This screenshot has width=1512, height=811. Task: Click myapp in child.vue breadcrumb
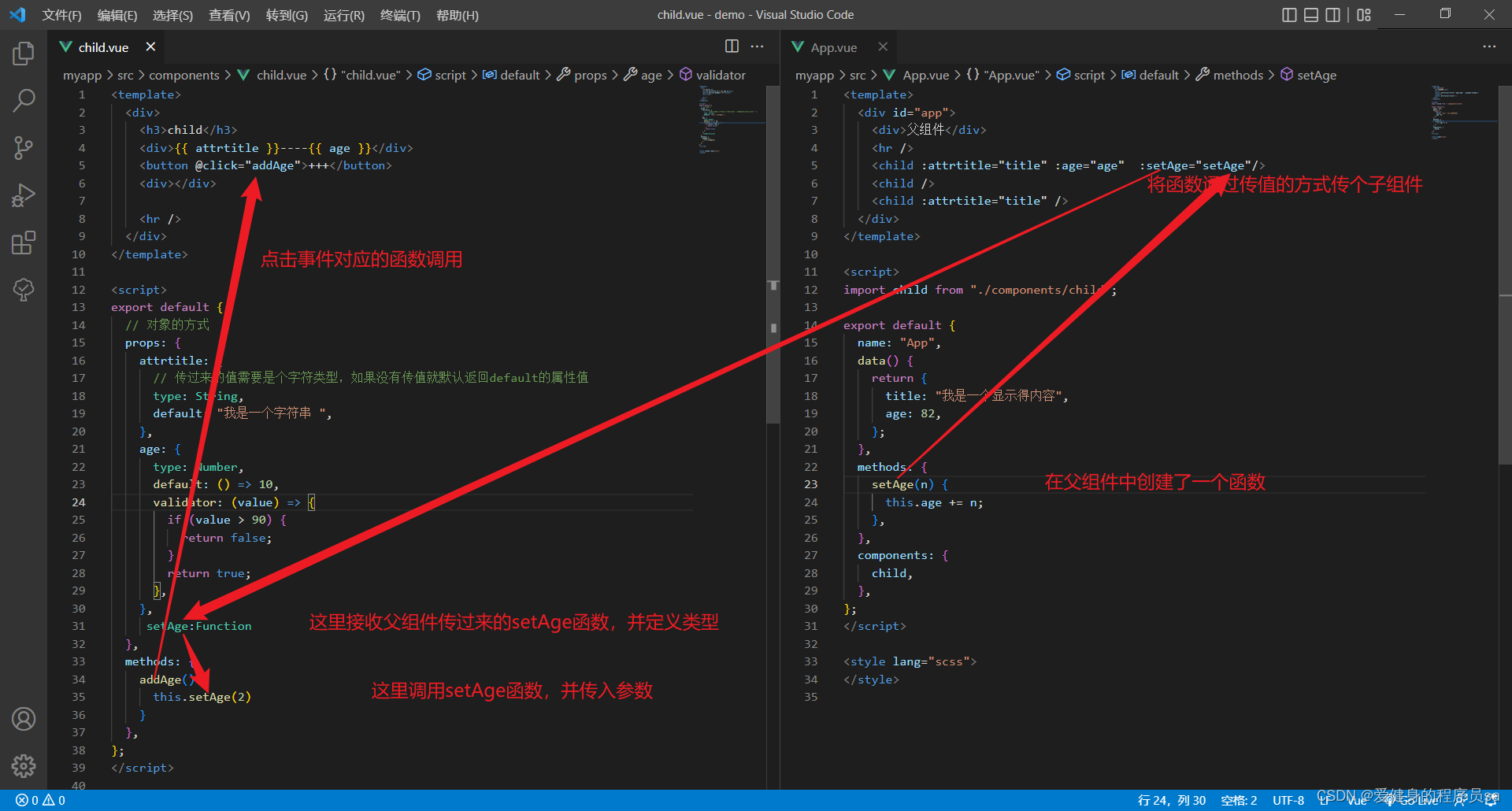(x=83, y=75)
